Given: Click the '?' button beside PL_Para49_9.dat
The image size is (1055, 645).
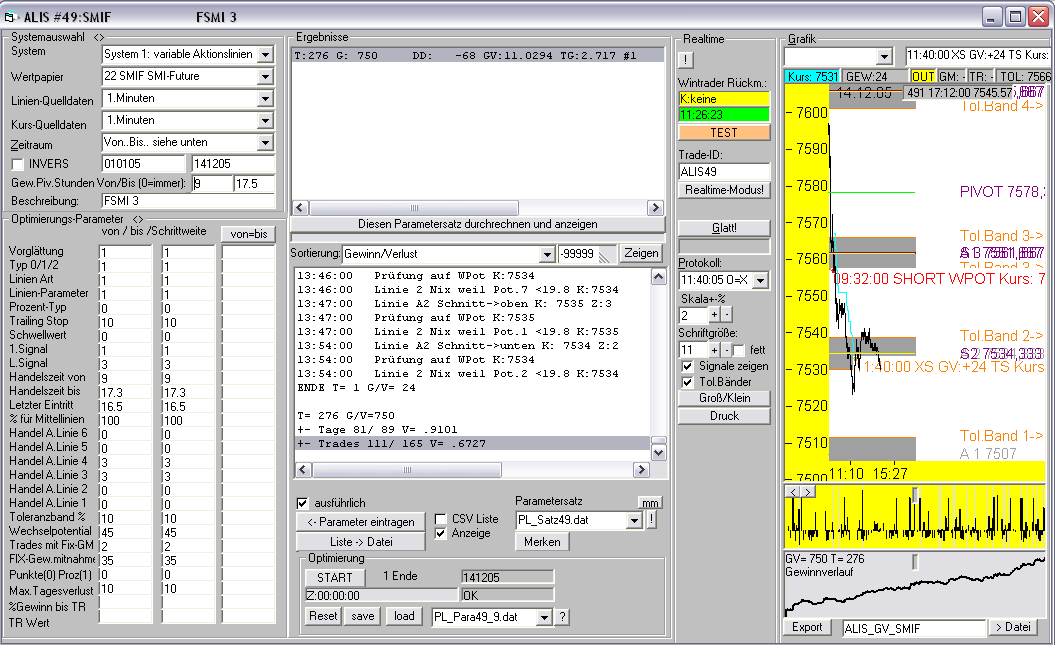Looking at the screenshot, I should [562, 617].
